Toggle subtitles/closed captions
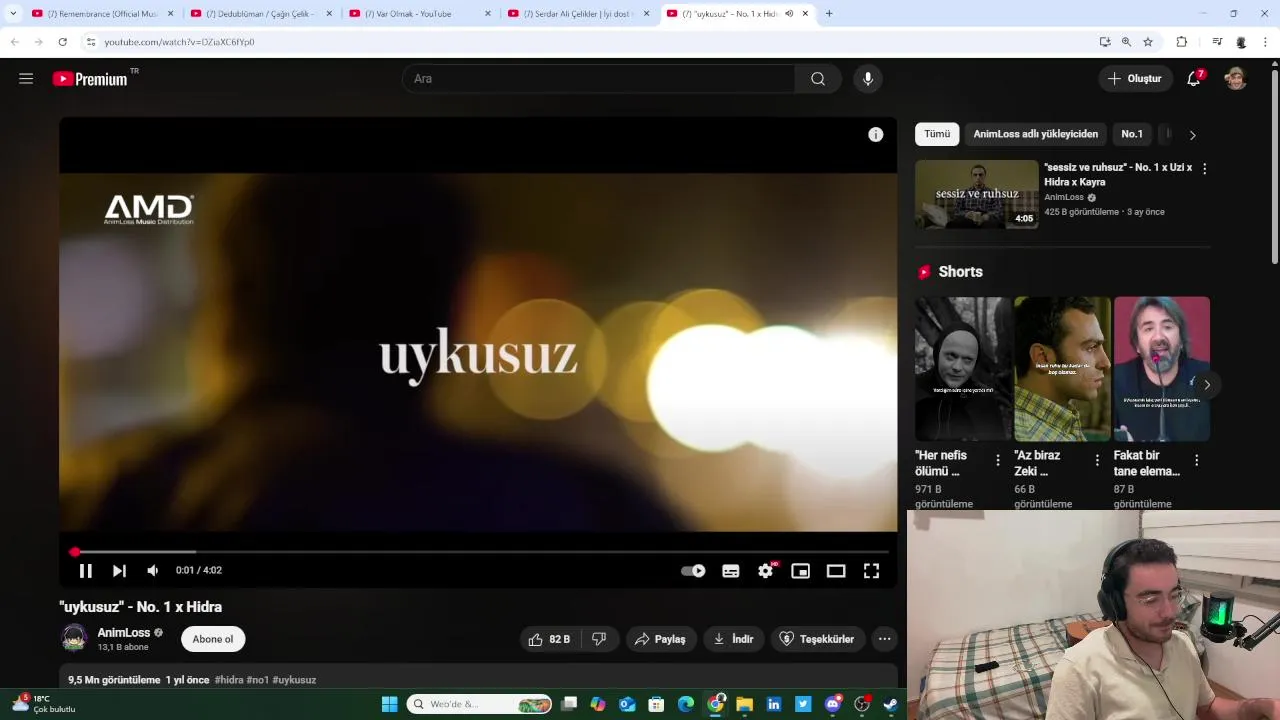This screenshot has width=1280, height=720. 731,570
